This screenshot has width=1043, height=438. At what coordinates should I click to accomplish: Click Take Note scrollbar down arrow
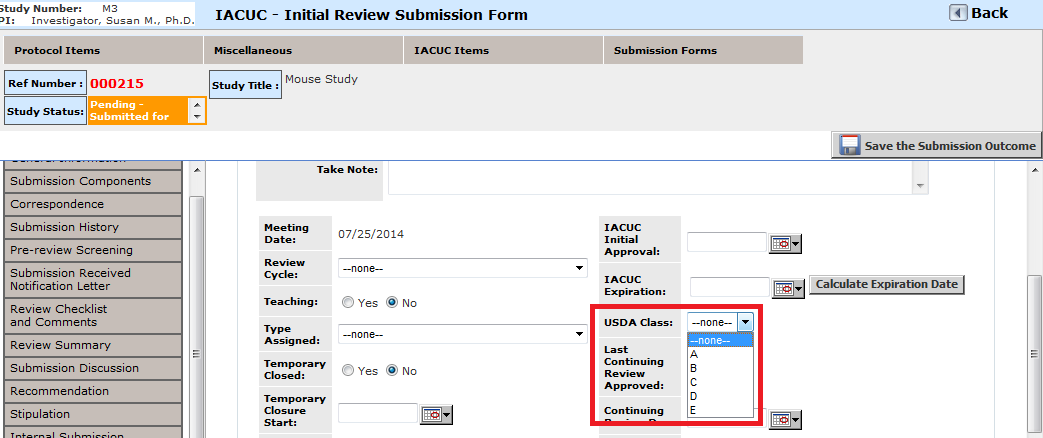(921, 186)
